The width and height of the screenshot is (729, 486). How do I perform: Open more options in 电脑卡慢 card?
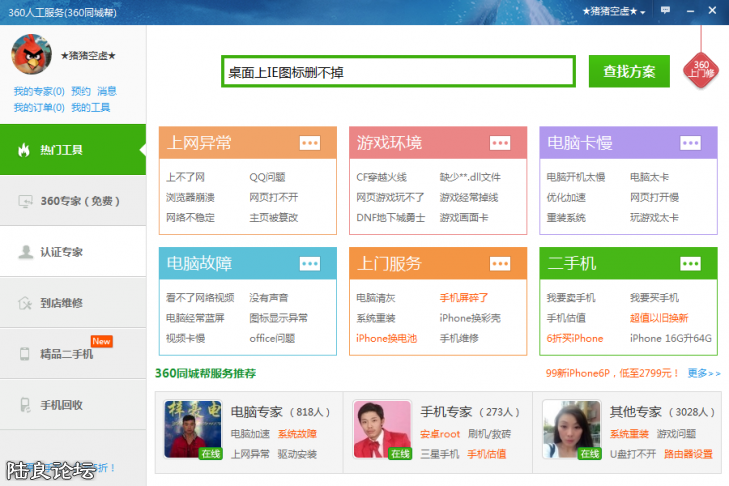690,143
